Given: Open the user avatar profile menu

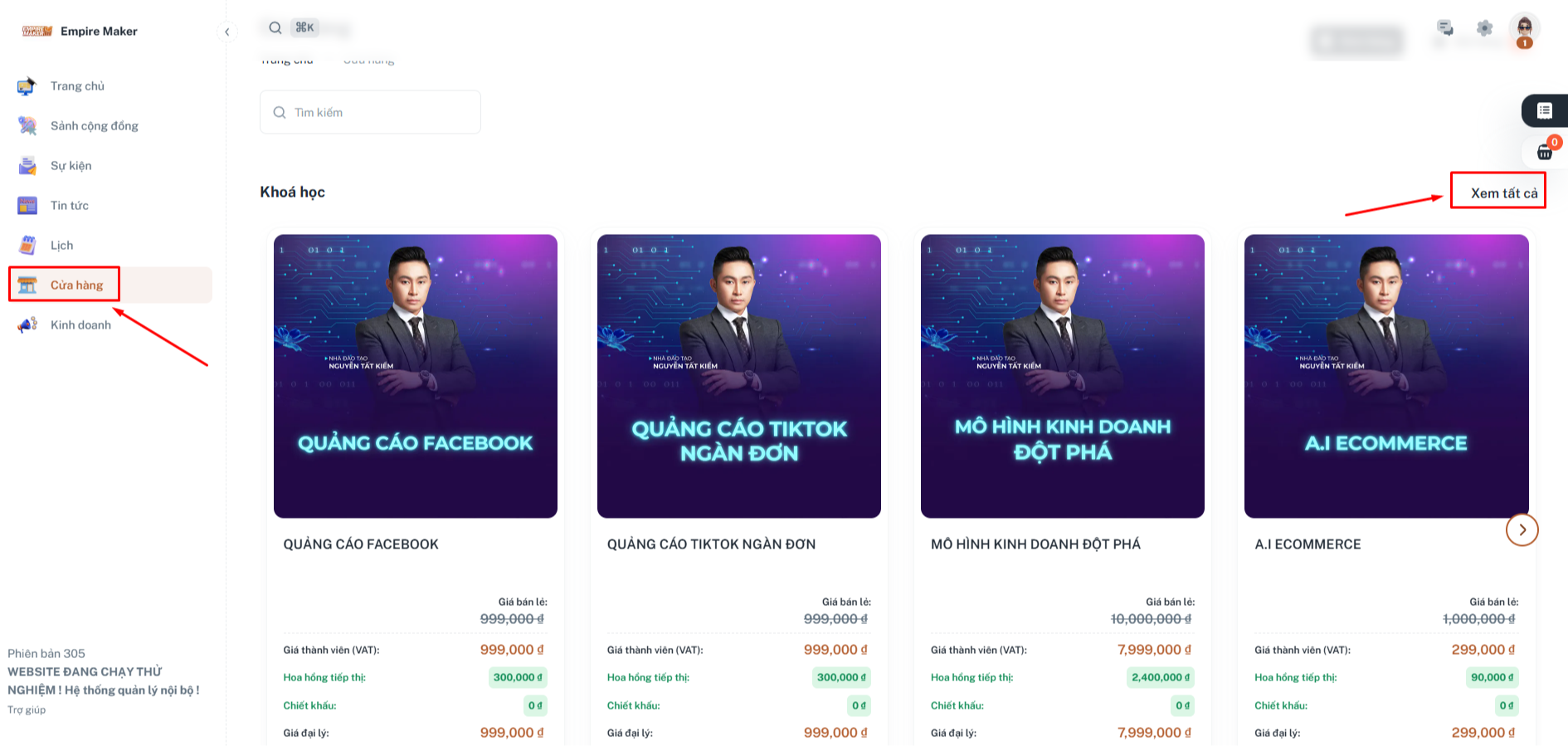Looking at the screenshot, I should tap(1524, 30).
